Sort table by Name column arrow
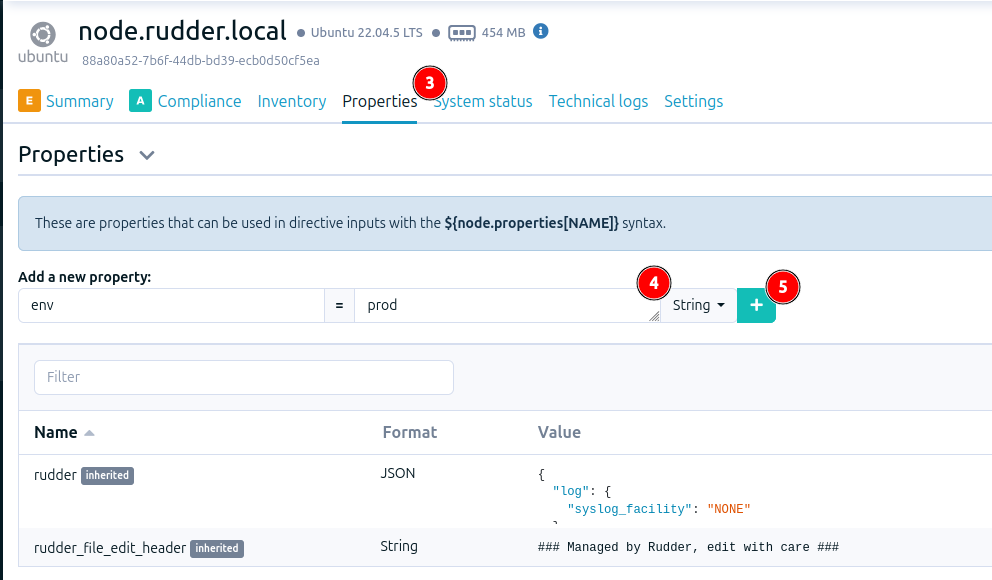 pyautogui.click(x=89, y=433)
